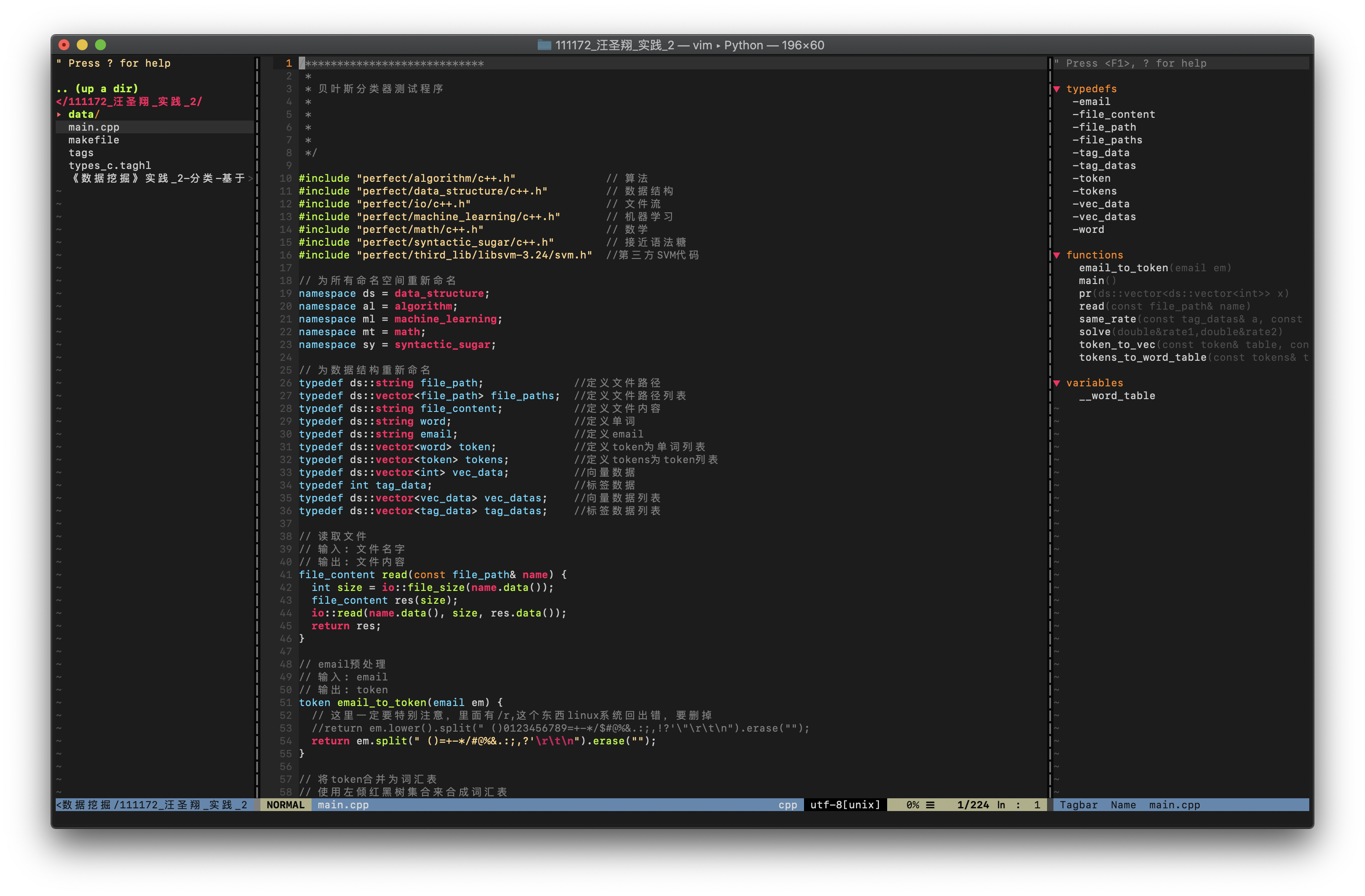Jump to email_to_token function in Tagbar
The image size is (1365, 896).
coord(1122,268)
